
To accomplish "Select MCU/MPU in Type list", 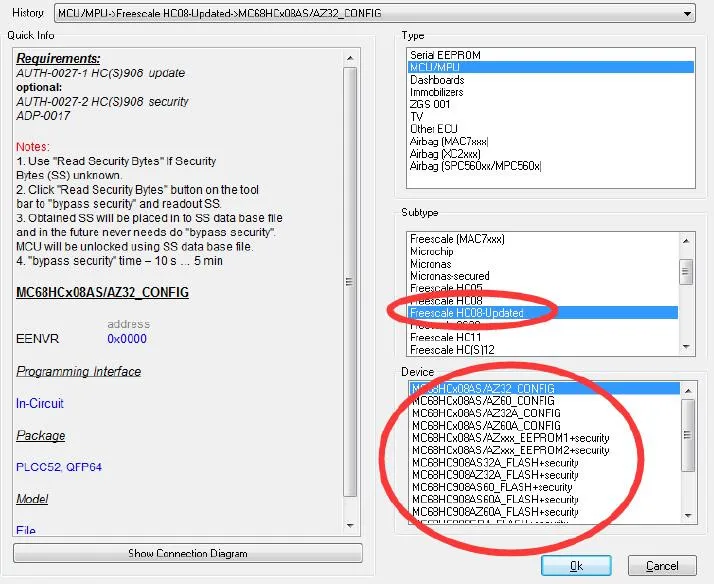I will pyautogui.click(x=551, y=67).
